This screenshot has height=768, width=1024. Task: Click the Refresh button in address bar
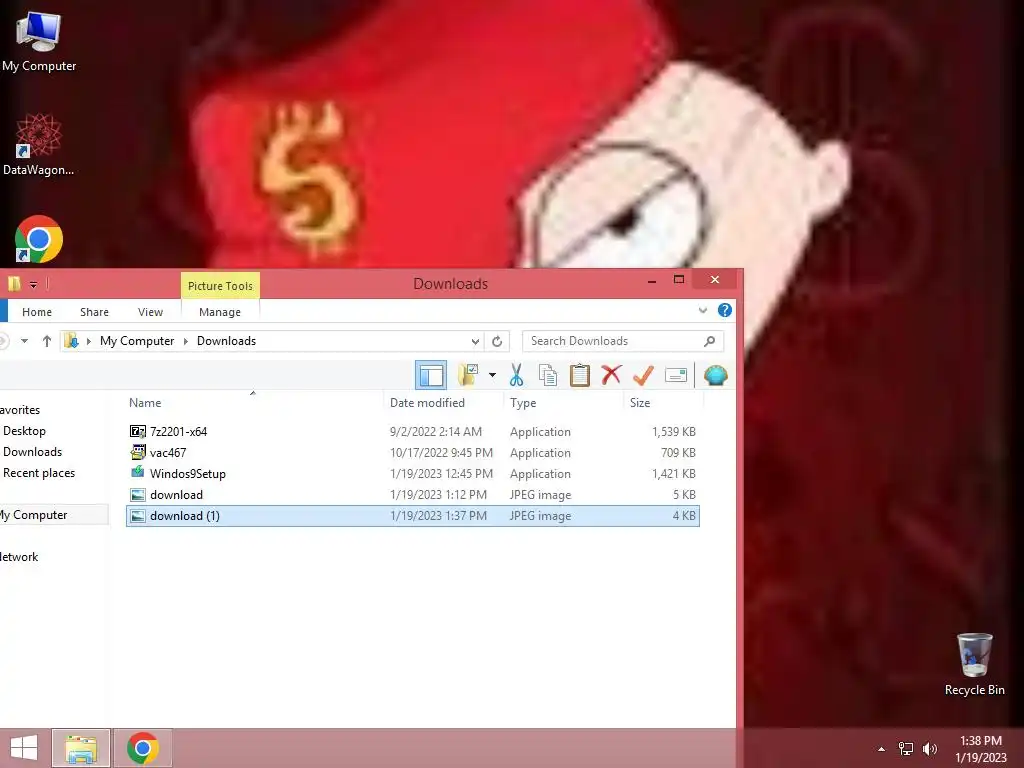coord(497,341)
